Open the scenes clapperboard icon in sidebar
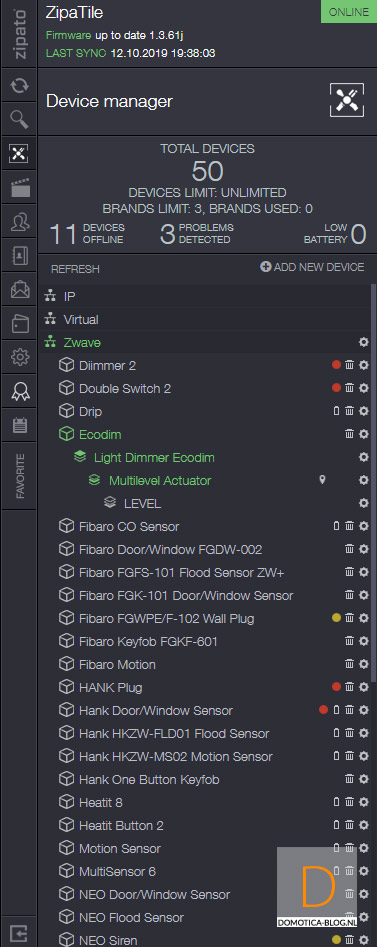377x947 pixels. pyautogui.click(x=20, y=189)
